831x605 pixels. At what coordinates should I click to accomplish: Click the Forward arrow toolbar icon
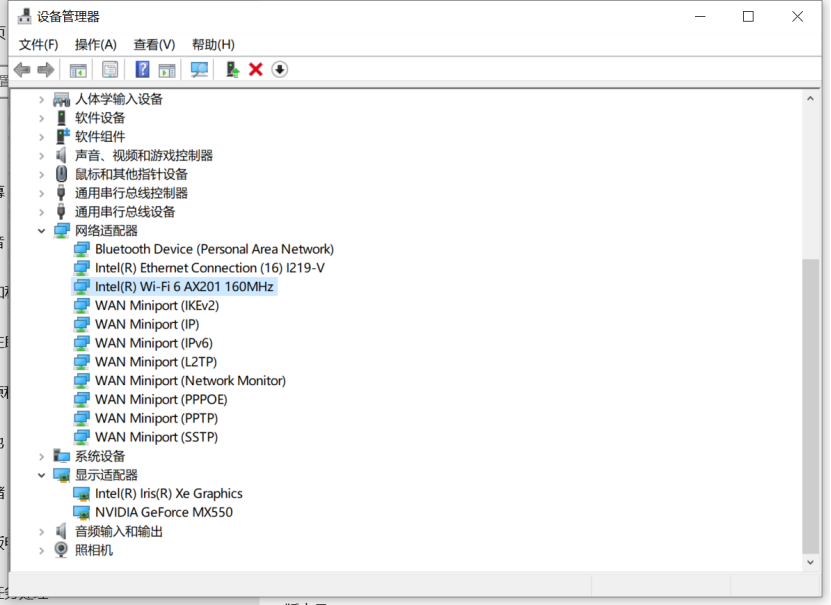tap(46, 69)
